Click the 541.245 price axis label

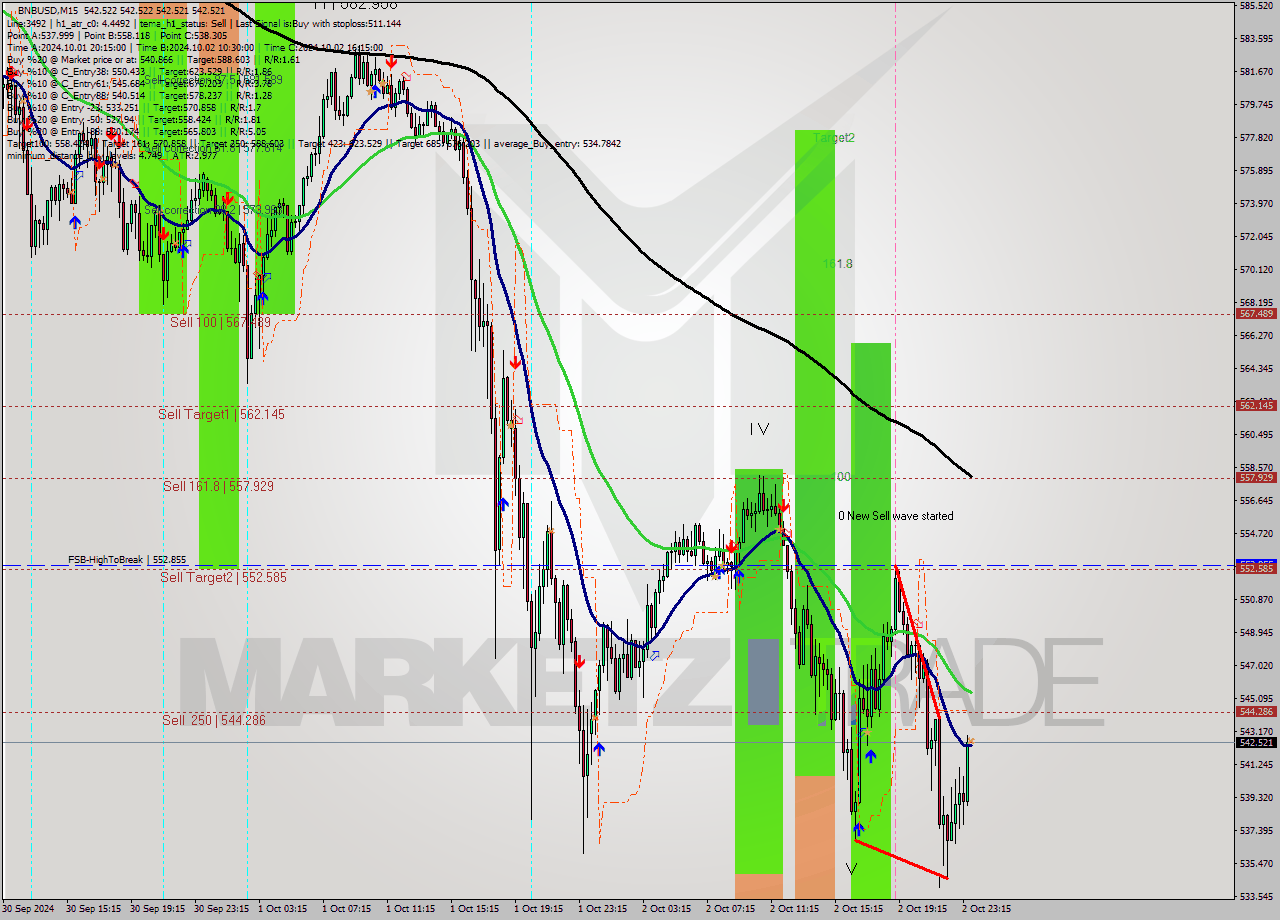(x=1256, y=764)
